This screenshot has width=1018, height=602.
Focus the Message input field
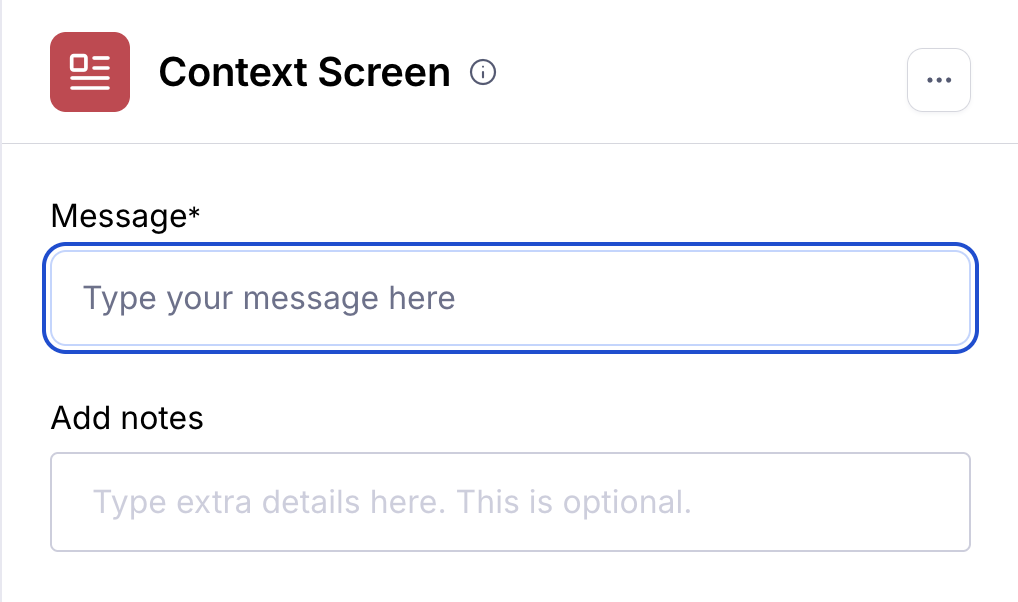tap(510, 298)
